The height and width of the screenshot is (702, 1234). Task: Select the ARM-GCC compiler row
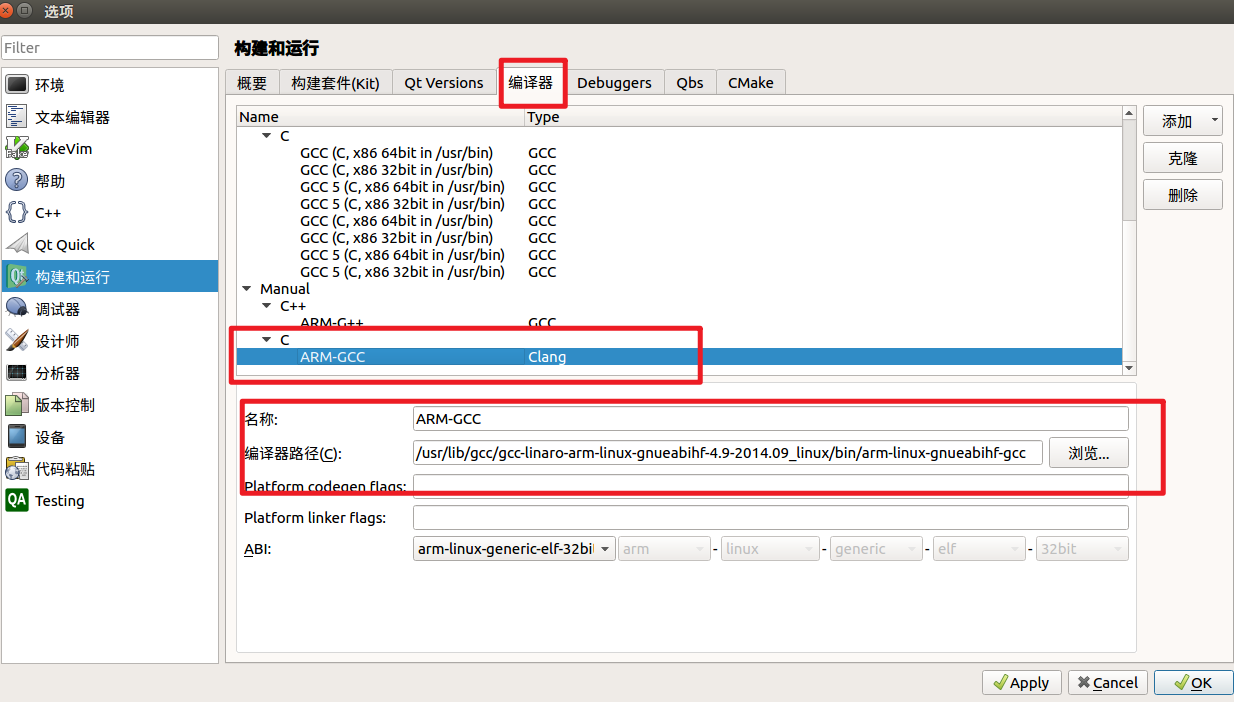680,357
